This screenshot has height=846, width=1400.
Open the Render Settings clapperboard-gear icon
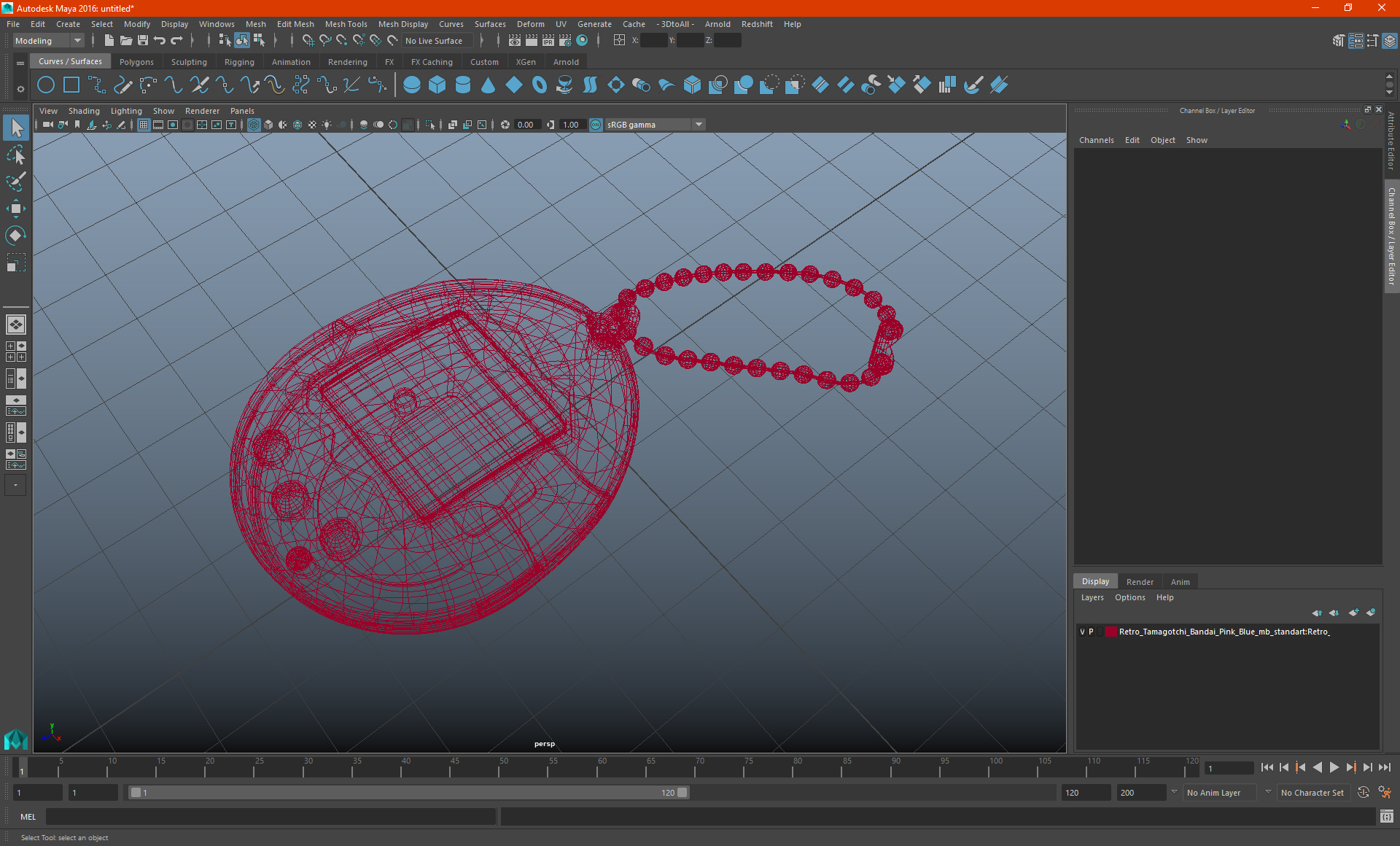pyautogui.click(x=565, y=41)
